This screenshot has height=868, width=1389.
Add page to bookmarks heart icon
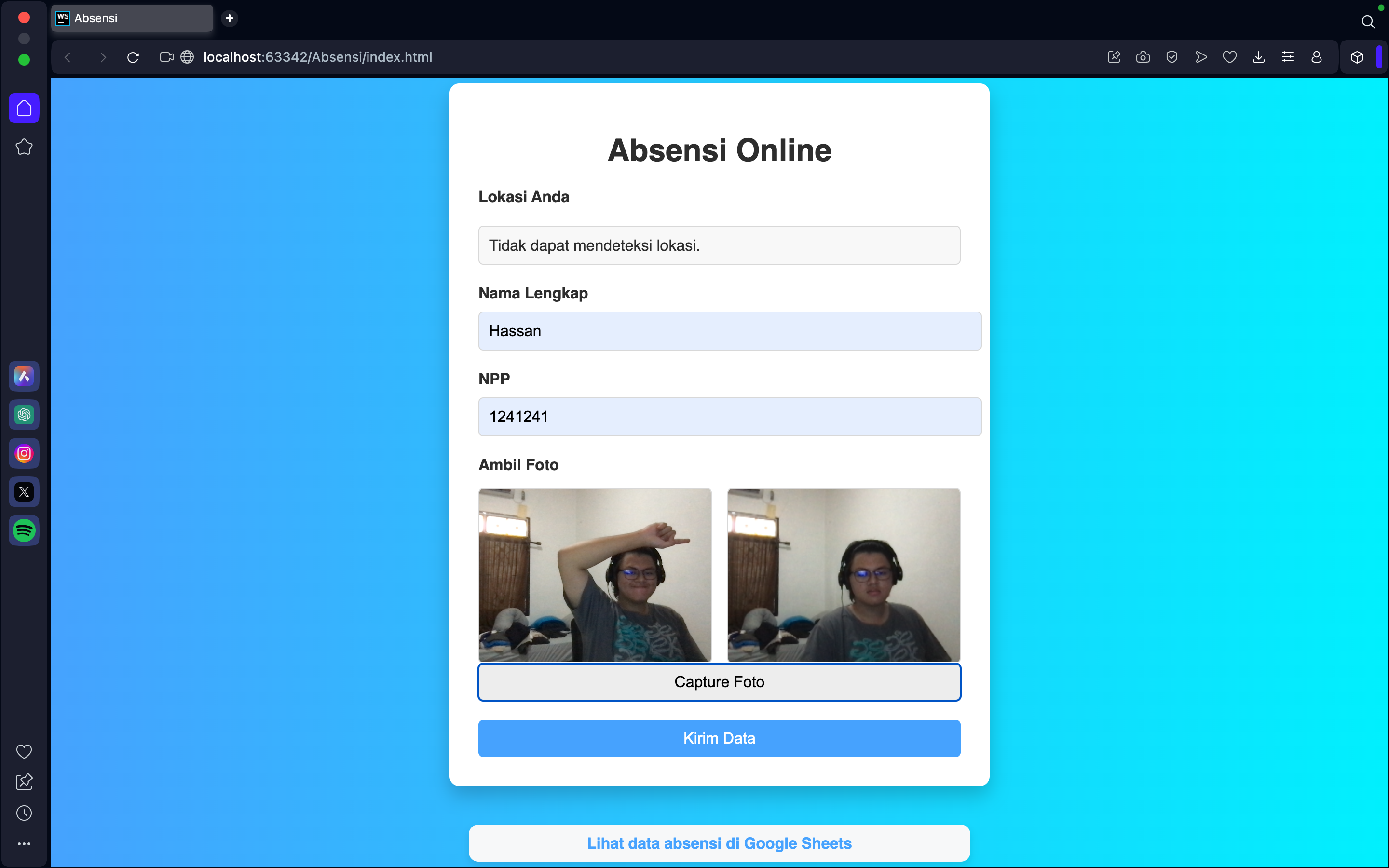(1229, 57)
